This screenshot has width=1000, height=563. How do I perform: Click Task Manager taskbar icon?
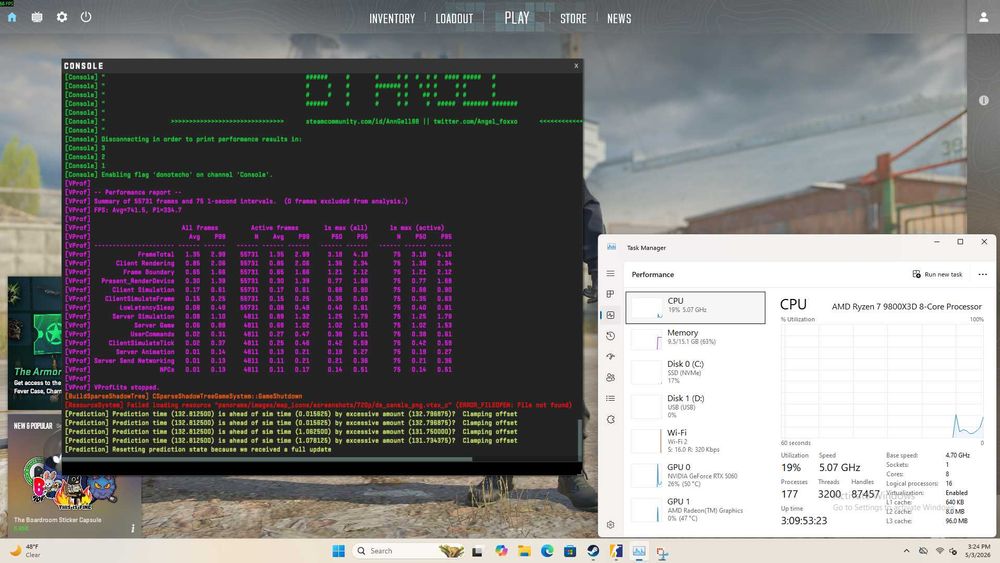(639, 551)
